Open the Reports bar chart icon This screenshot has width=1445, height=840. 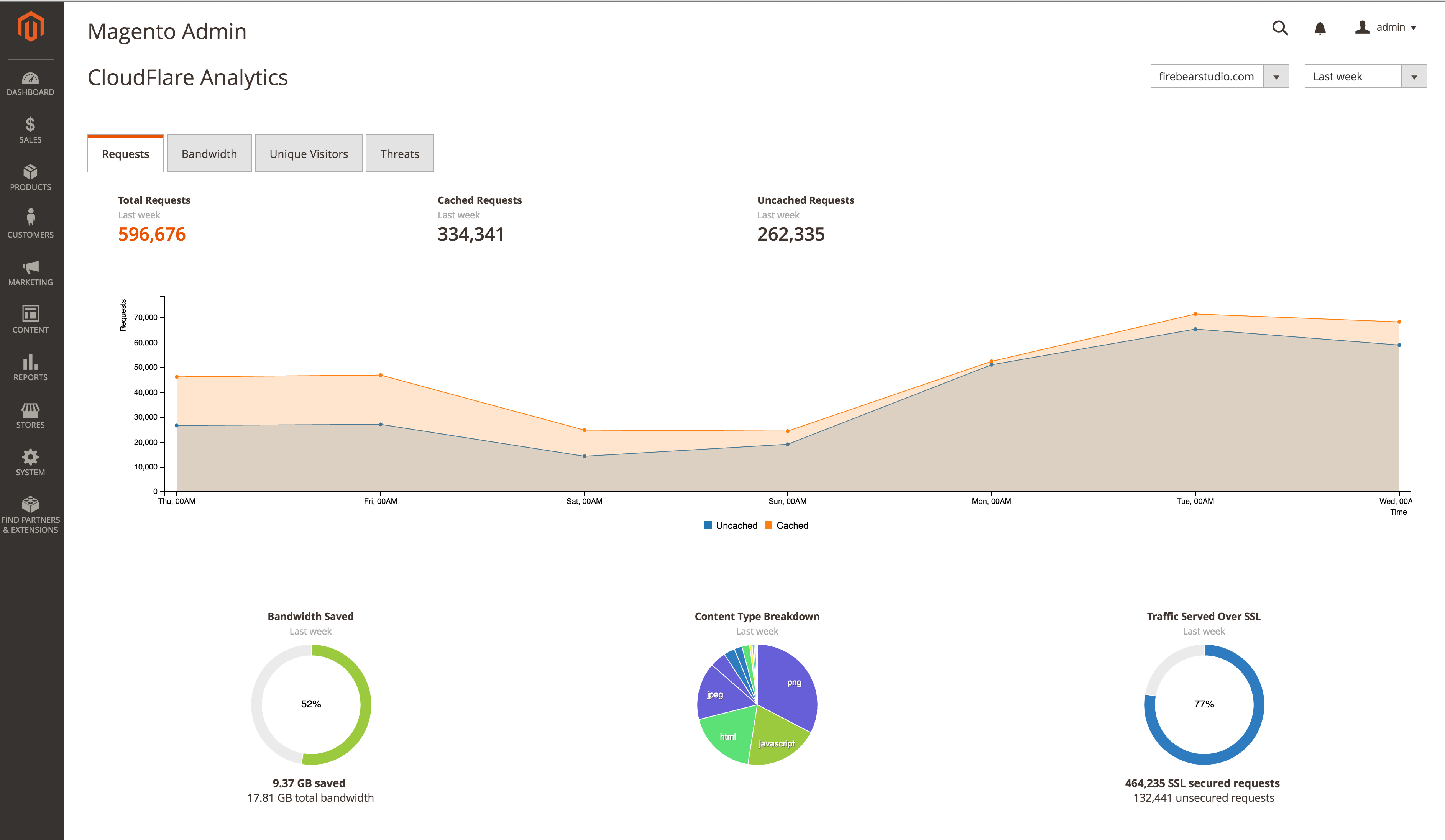pyautogui.click(x=30, y=362)
